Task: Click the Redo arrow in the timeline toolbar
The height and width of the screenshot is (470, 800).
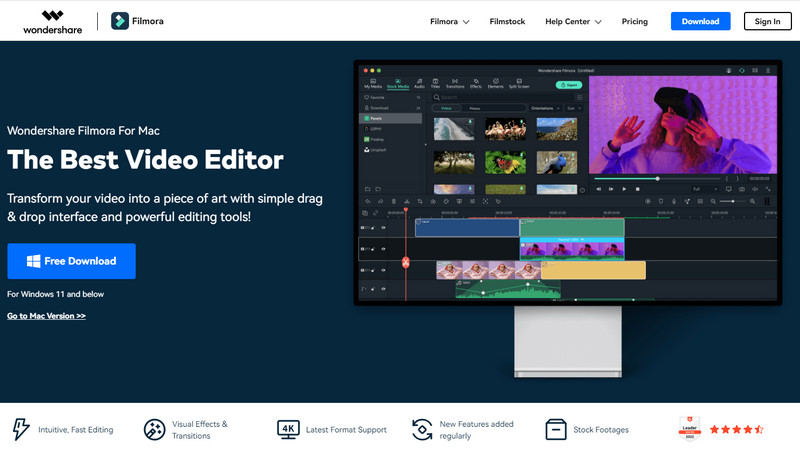Action: tap(381, 202)
